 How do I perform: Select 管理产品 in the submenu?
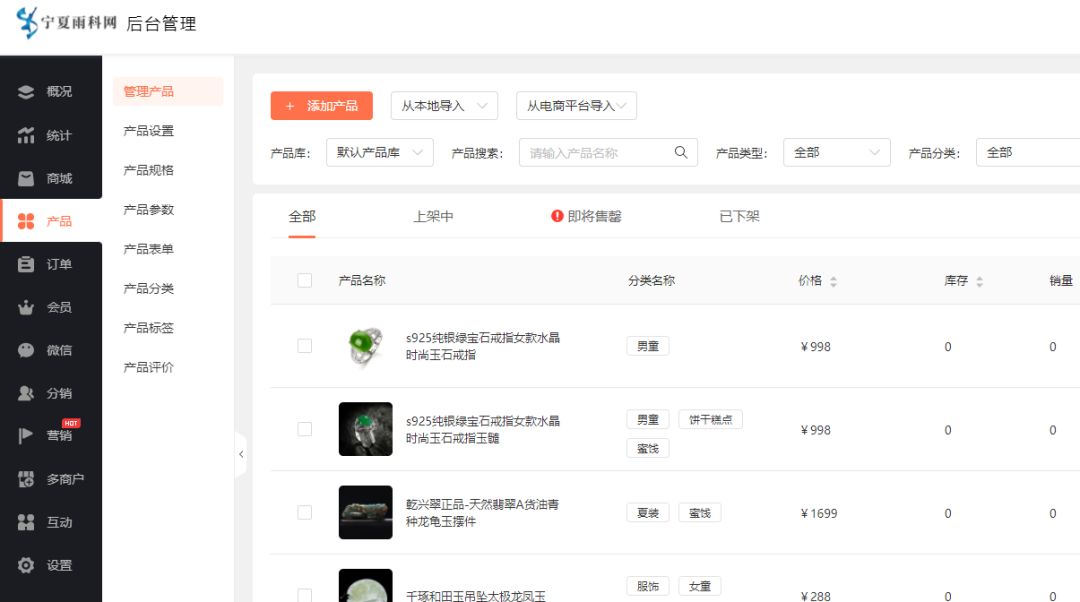(168, 91)
